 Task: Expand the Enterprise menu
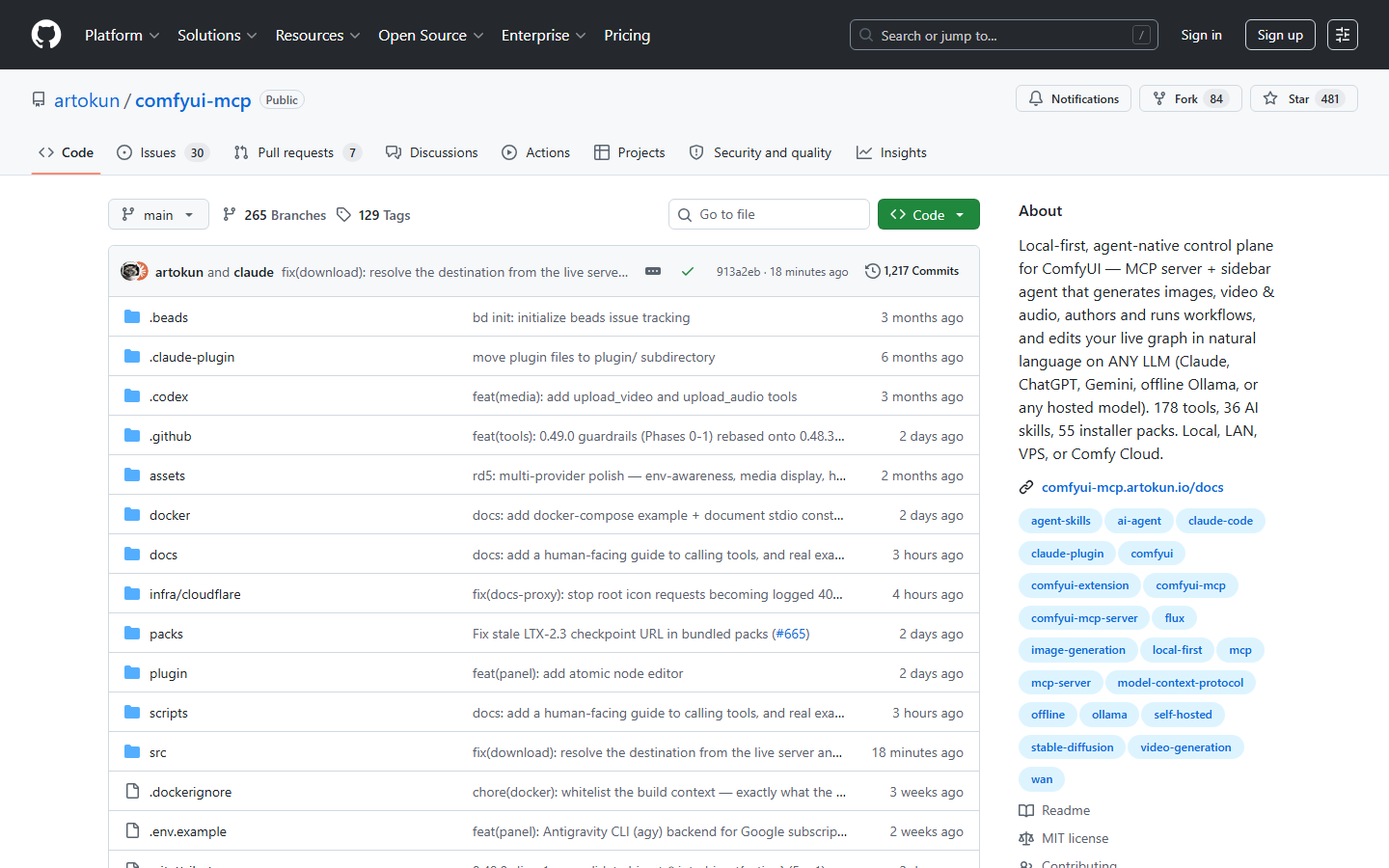(x=543, y=35)
